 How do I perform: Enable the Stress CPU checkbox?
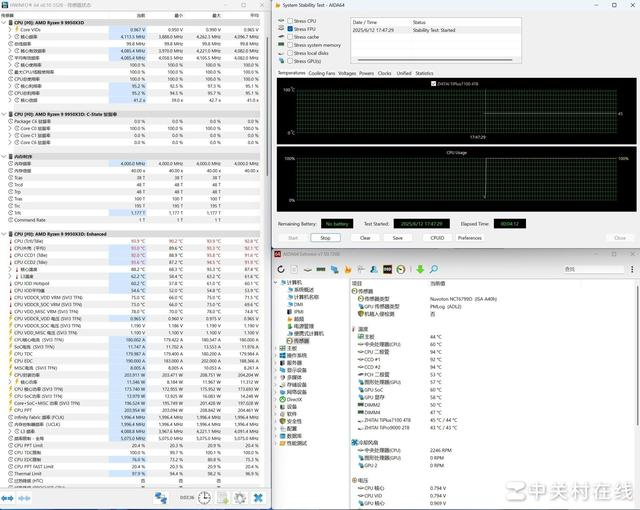coord(290,20)
